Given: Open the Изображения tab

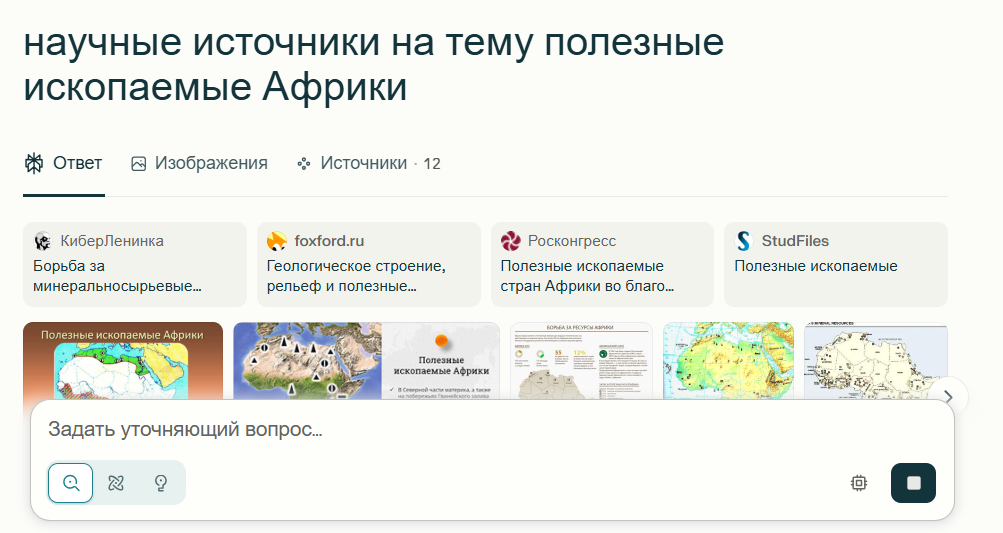Looking at the screenshot, I should 199,163.
